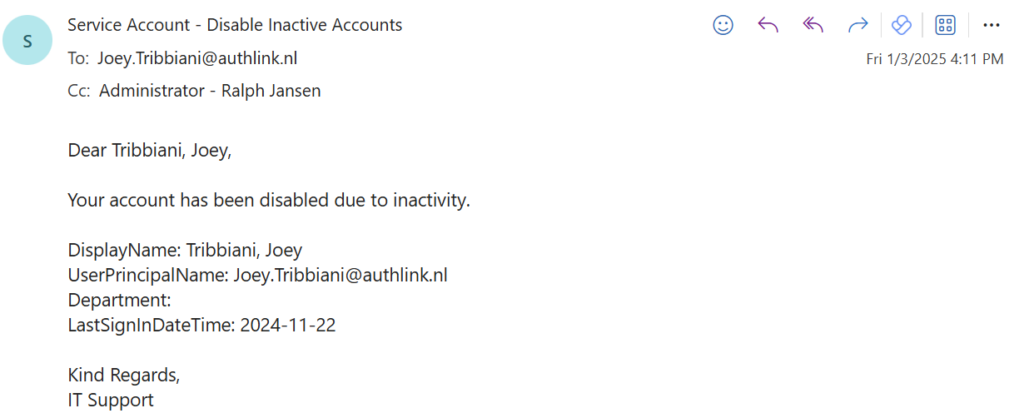Viewport: 1024px width, 418px height.
Task: Click the IT Support signature text
Action: pyautogui.click(x=111, y=400)
